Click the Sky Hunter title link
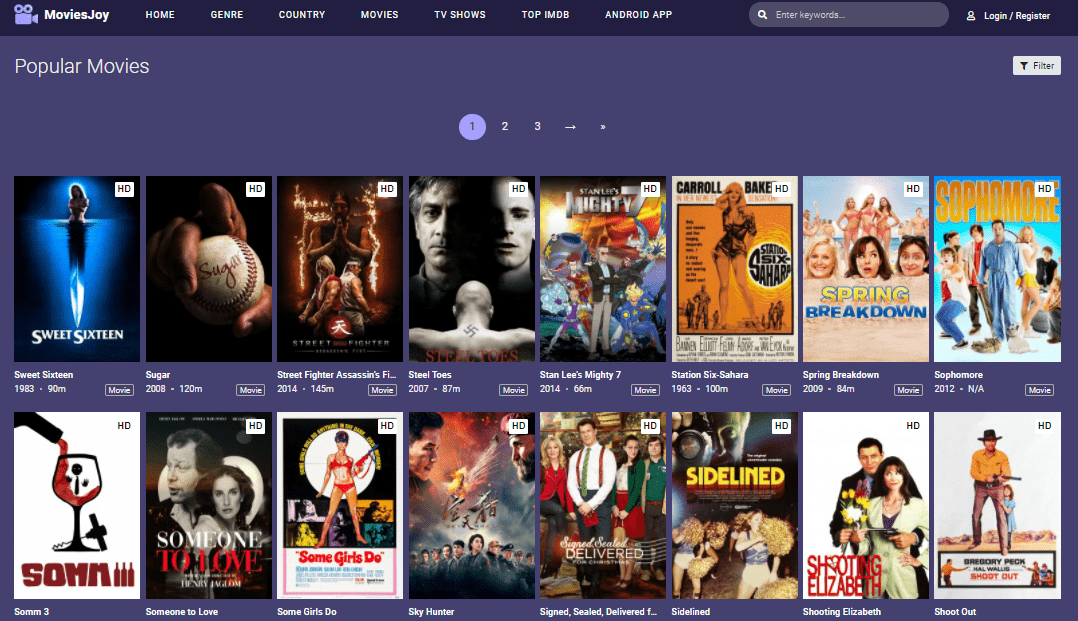 pos(431,611)
